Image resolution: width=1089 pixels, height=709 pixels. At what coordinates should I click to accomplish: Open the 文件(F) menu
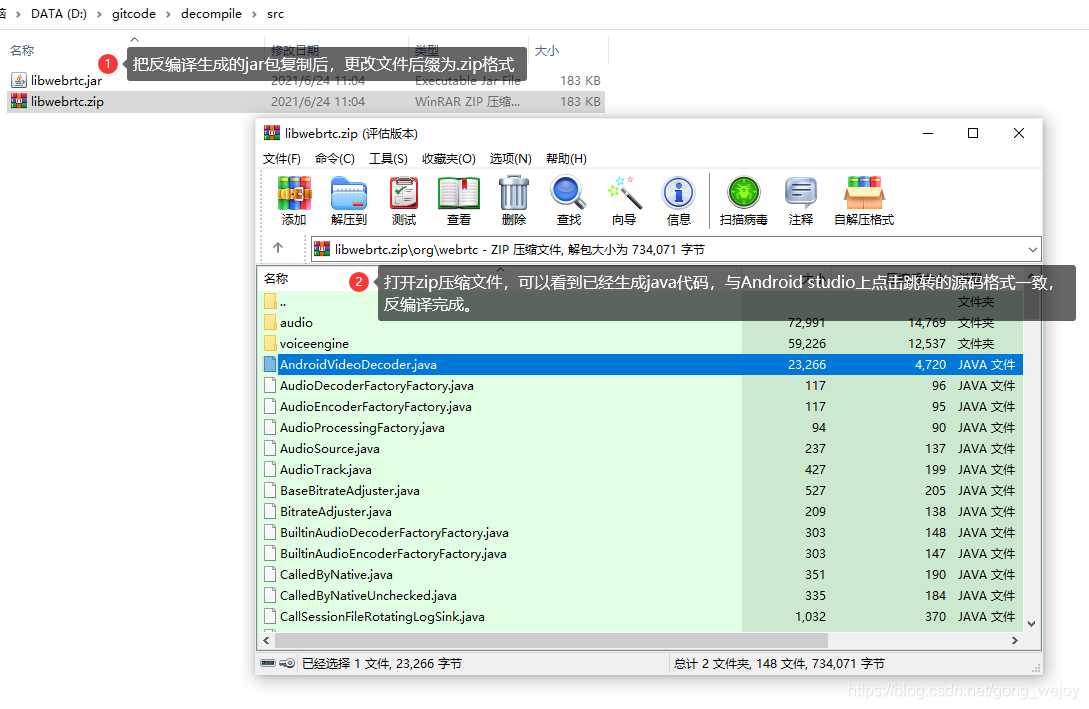[x=281, y=158]
